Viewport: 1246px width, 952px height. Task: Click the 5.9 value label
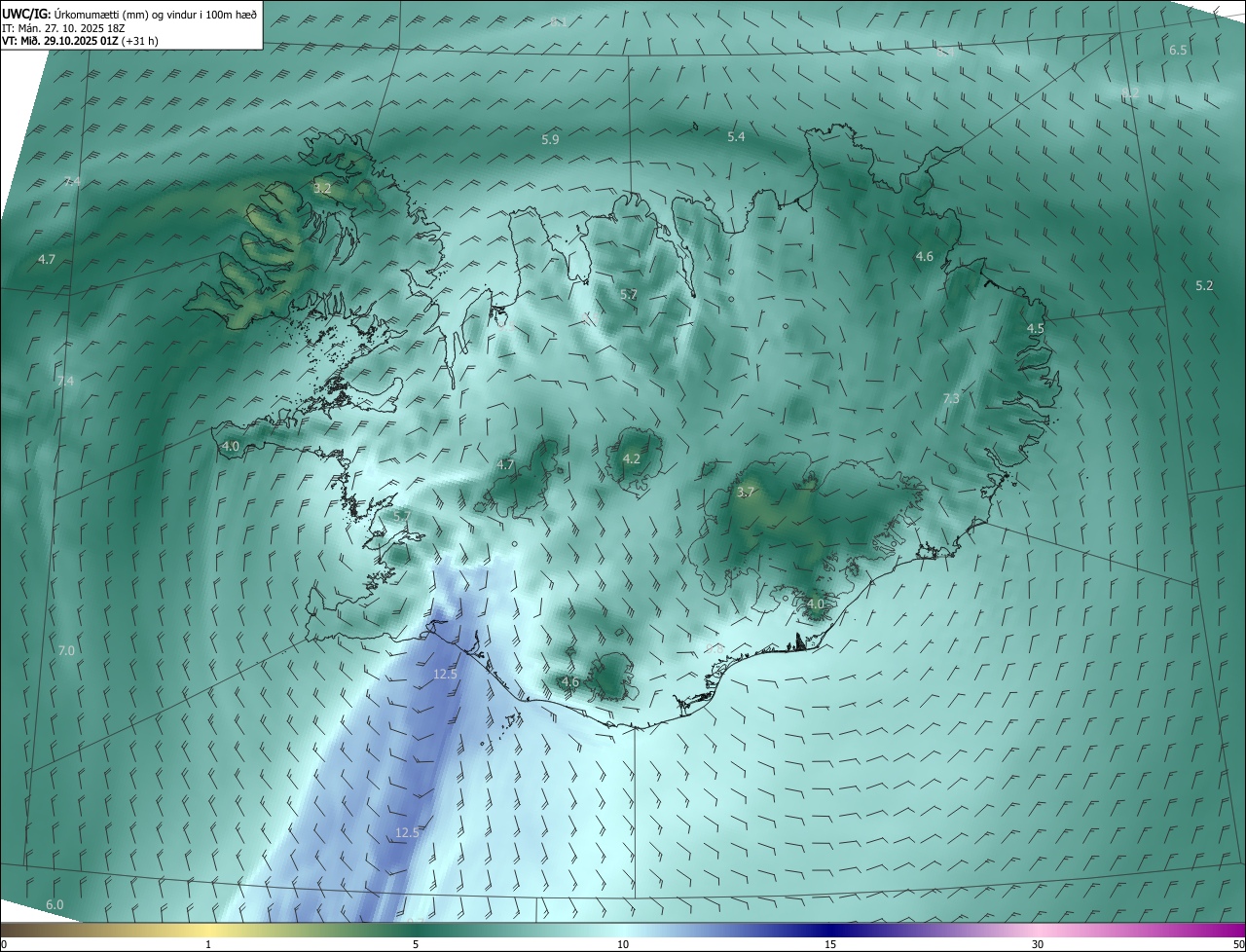coord(550,140)
